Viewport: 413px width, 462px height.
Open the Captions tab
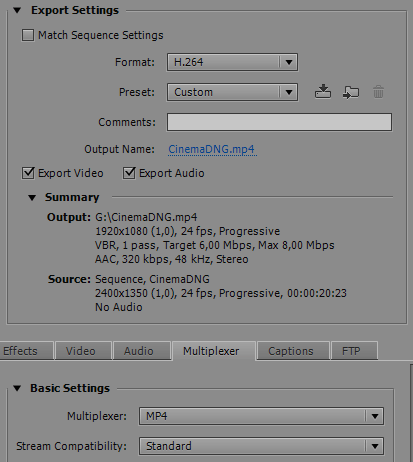(293, 351)
